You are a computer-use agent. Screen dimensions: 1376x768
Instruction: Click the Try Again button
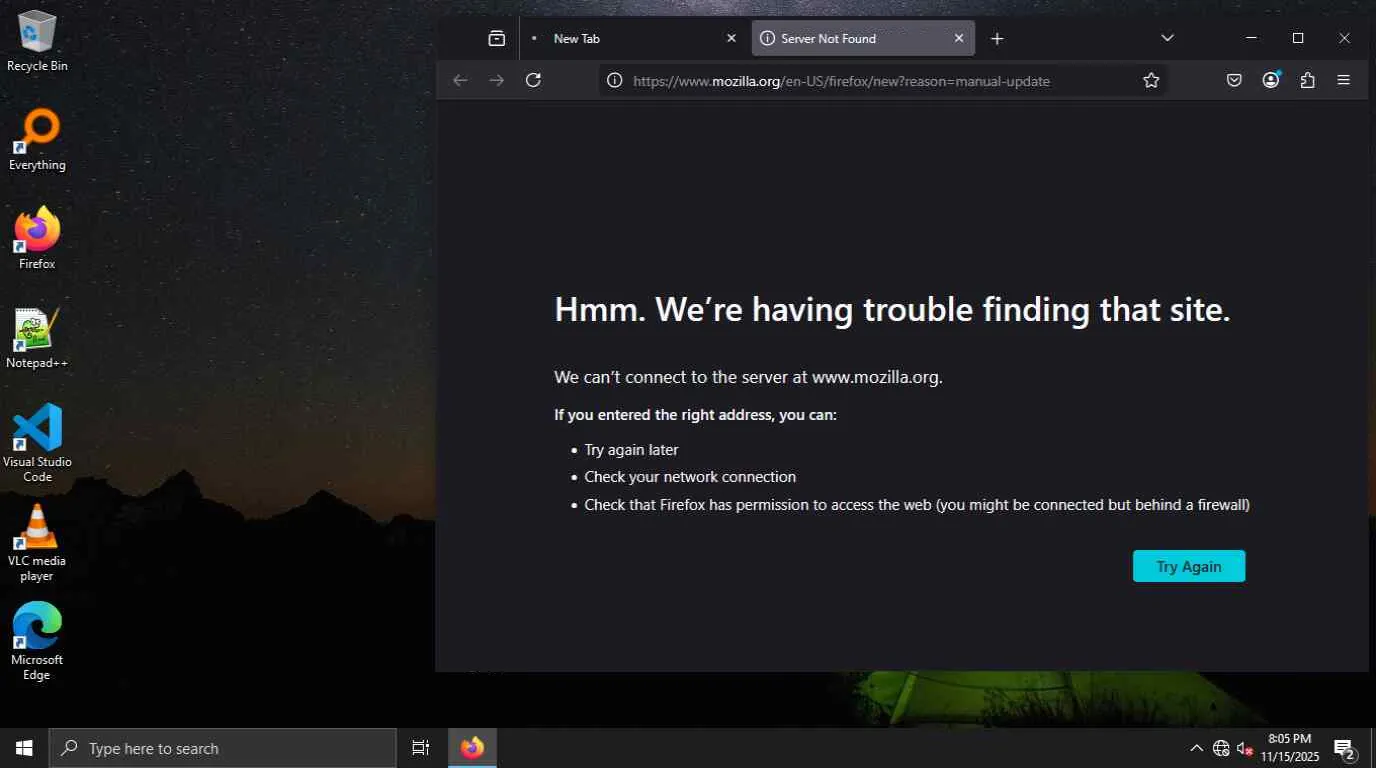click(x=1189, y=566)
